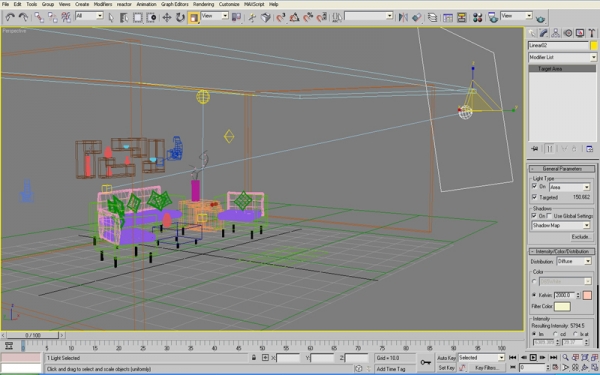
Task: Open the Named Selection Sets dropdown
Action: [x=368, y=16]
